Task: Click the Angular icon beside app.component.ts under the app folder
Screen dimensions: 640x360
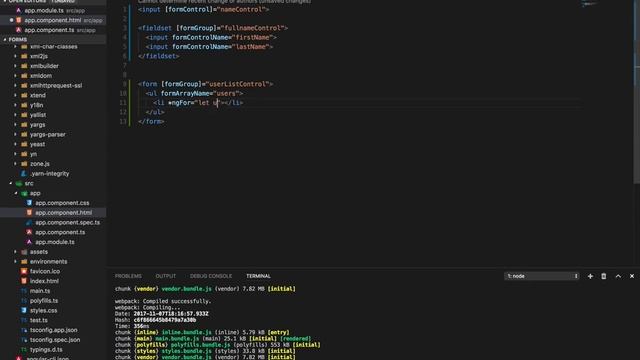Action: pyautogui.click(x=29, y=232)
